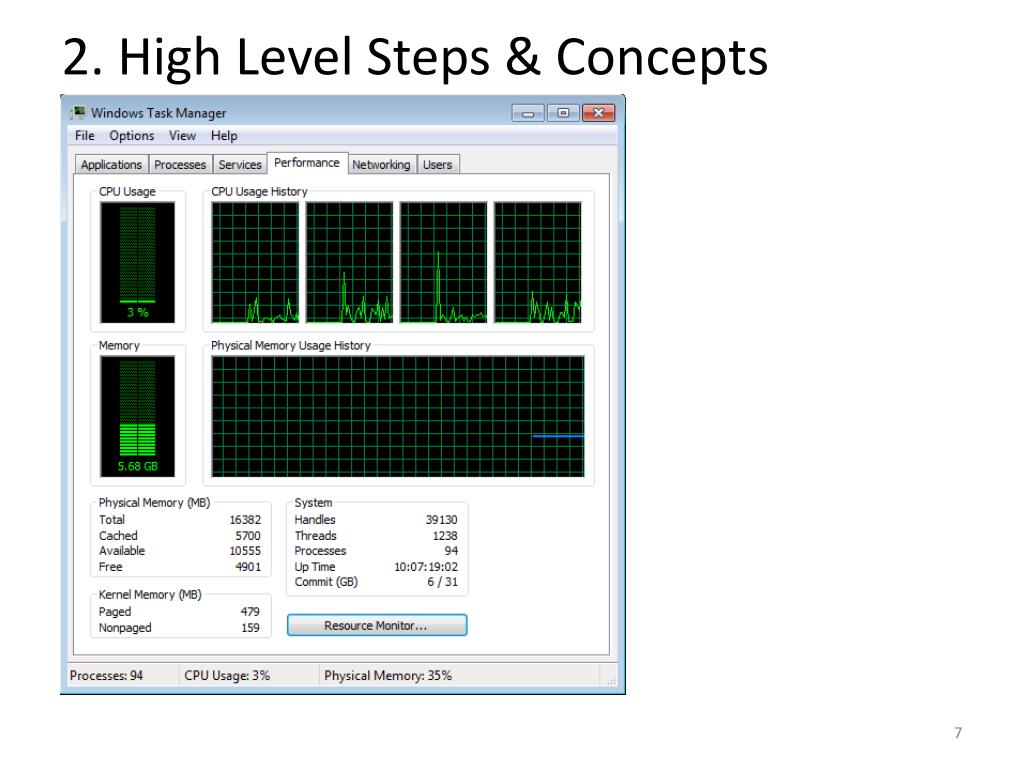This screenshot has height=768, width=1024.
Task: Click the Threads value 1238
Action: pos(445,536)
